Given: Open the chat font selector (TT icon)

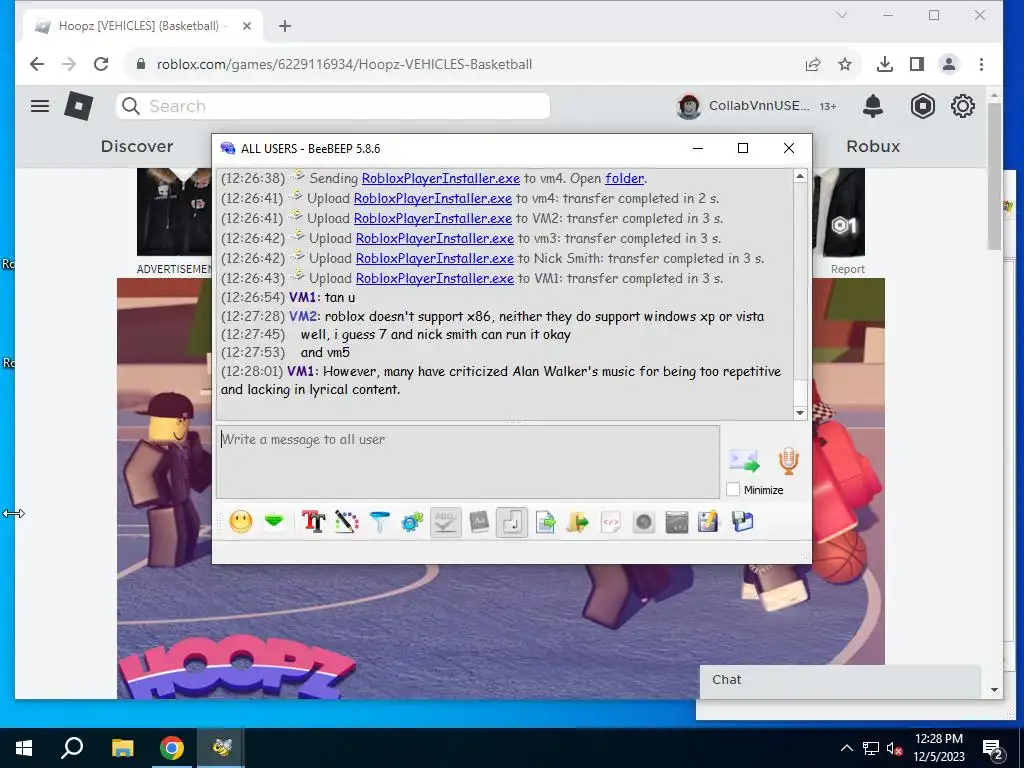Looking at the screenshot, I should point(313,522).
